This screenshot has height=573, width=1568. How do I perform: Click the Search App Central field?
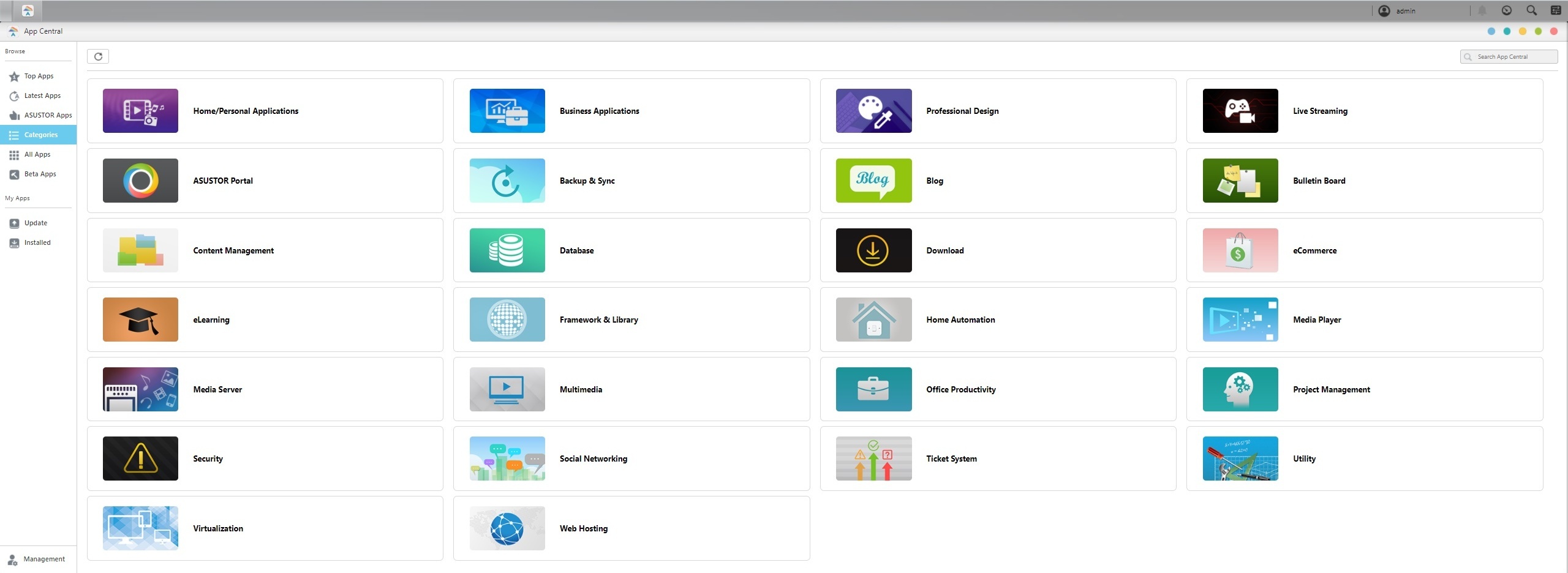(x=1509, y=56)
